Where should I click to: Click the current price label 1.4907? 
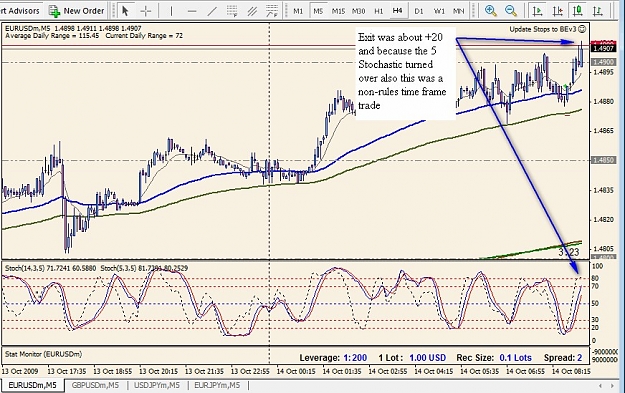click(603, 48)
